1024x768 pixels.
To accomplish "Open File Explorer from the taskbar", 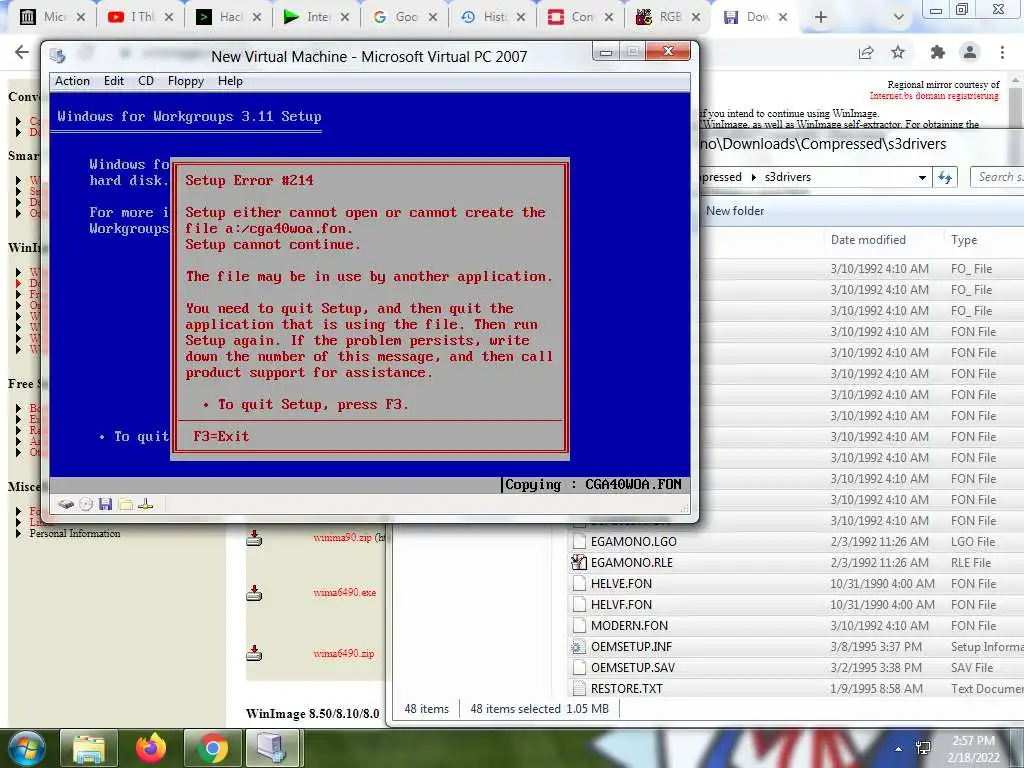I will 88,748.
